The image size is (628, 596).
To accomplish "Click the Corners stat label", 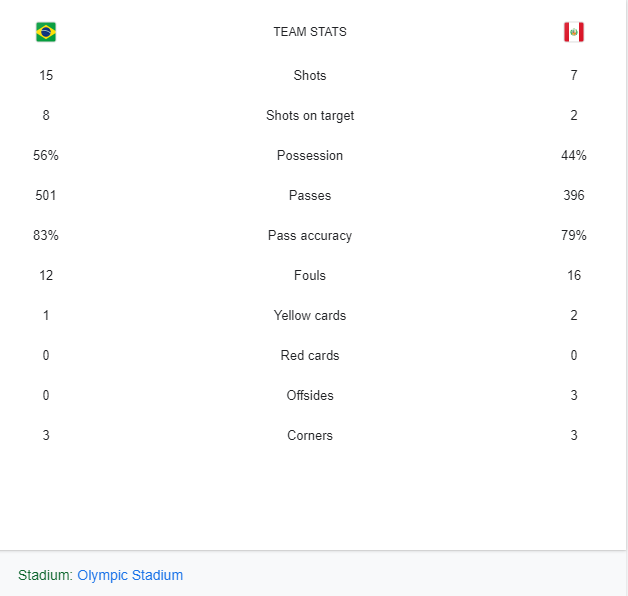I will pos(310,436).
